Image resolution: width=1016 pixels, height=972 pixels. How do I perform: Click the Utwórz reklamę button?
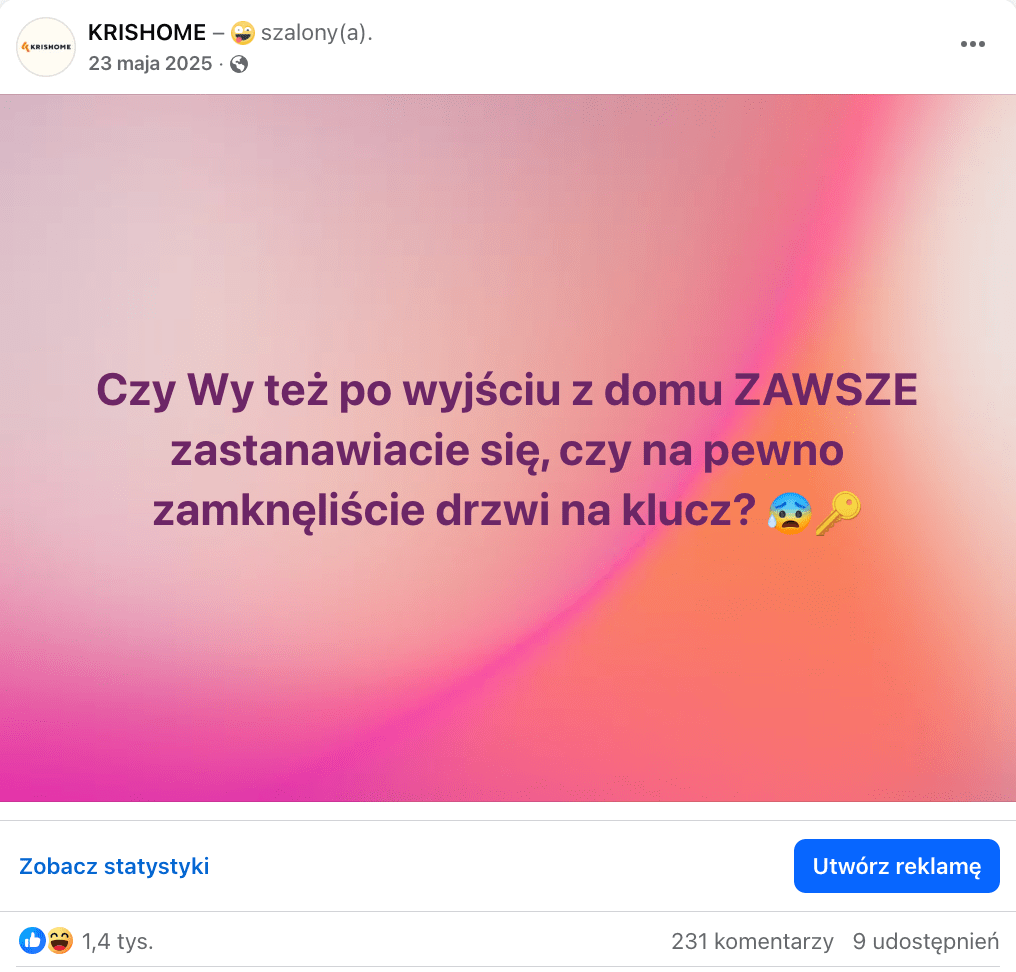tap(897, 866)
